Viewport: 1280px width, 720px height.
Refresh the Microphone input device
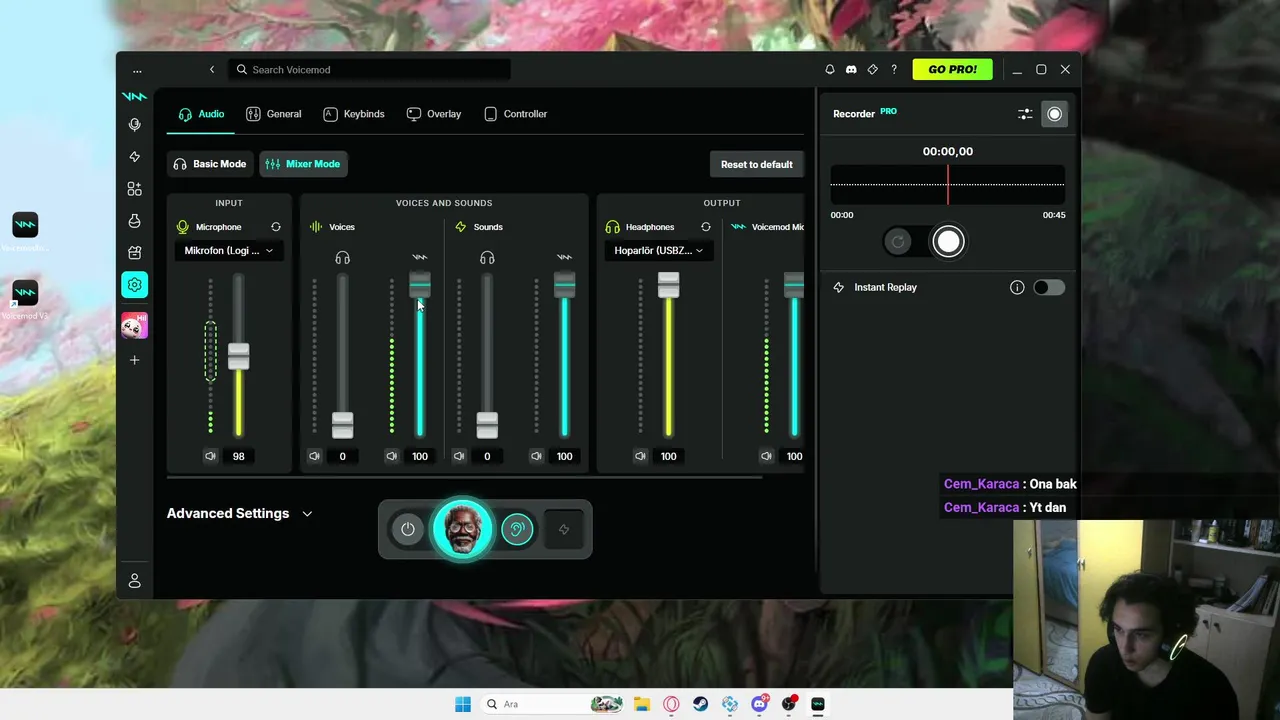click(x=276, y=227)
